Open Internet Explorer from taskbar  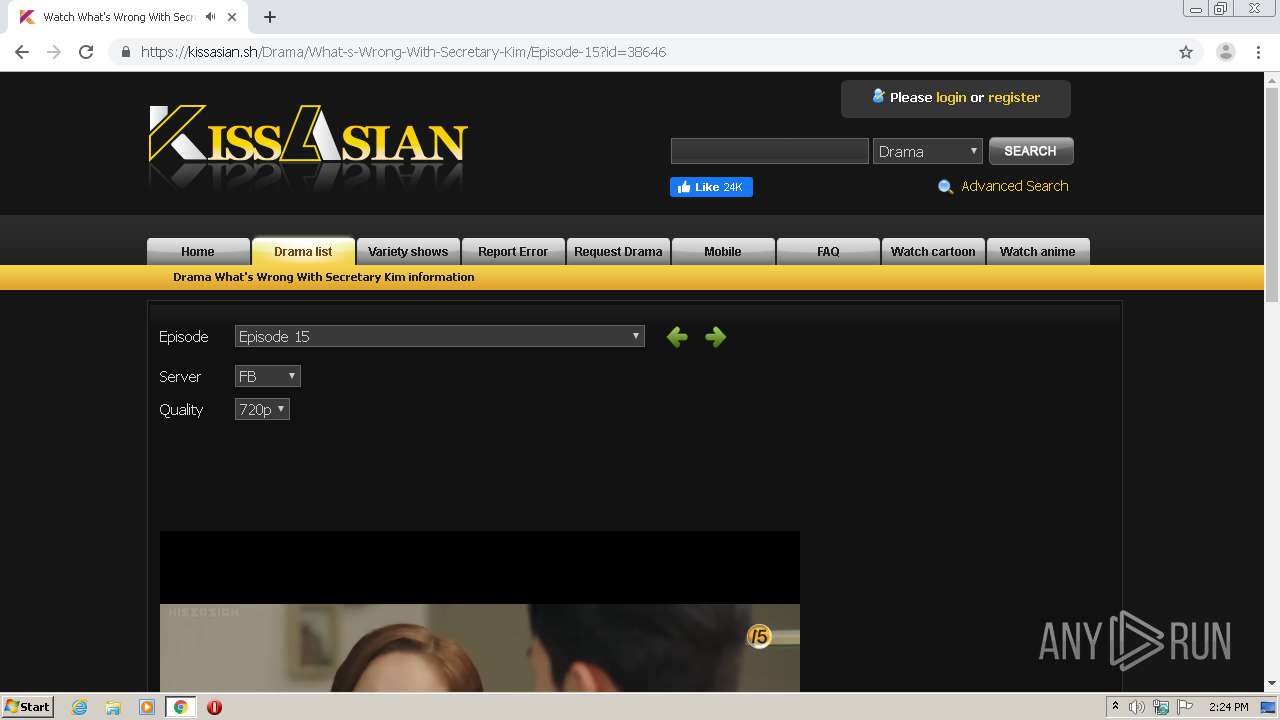(79, 707)
